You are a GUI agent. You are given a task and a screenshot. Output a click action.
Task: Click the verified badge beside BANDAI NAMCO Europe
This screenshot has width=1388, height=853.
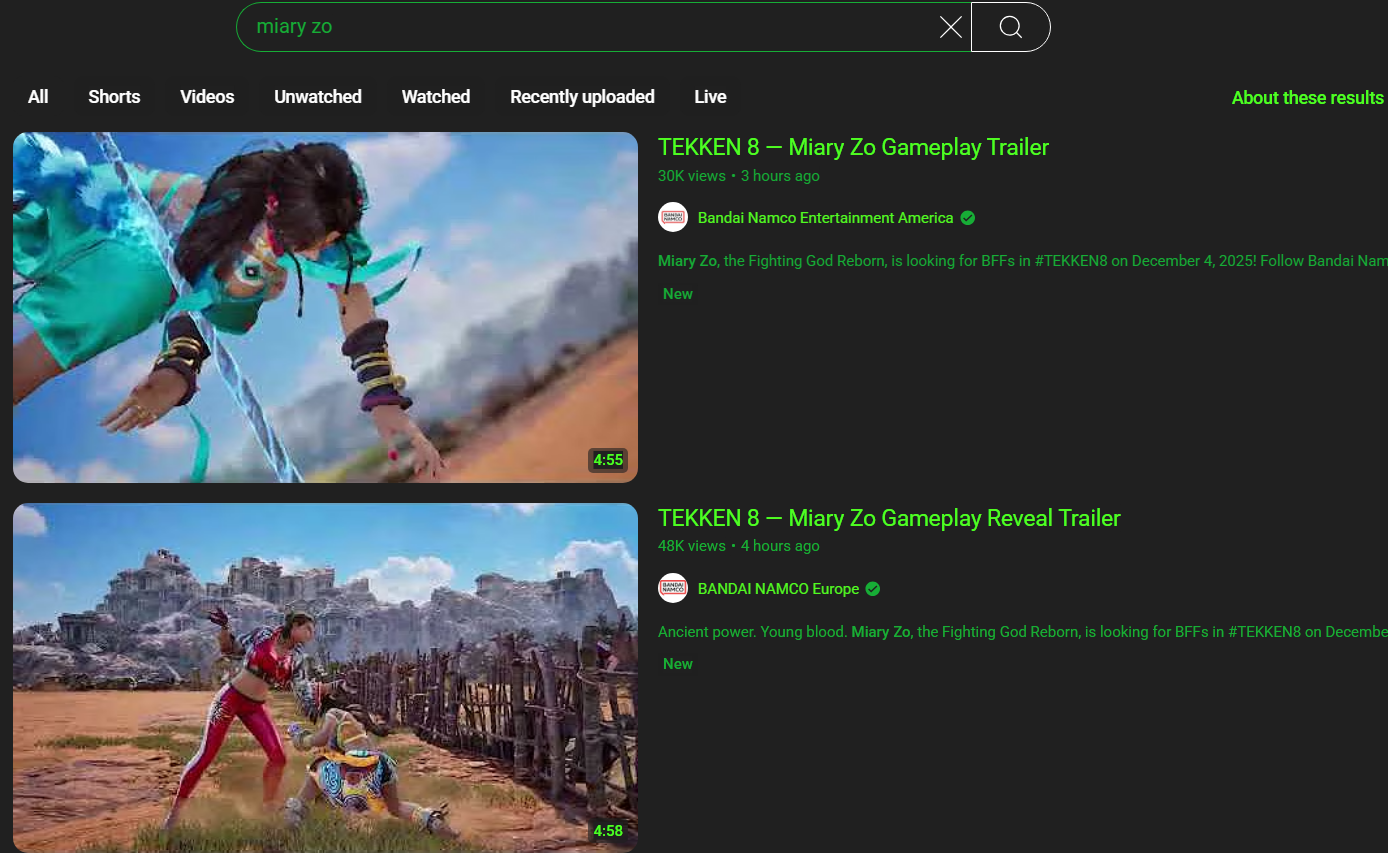click(x=873, y=589)
